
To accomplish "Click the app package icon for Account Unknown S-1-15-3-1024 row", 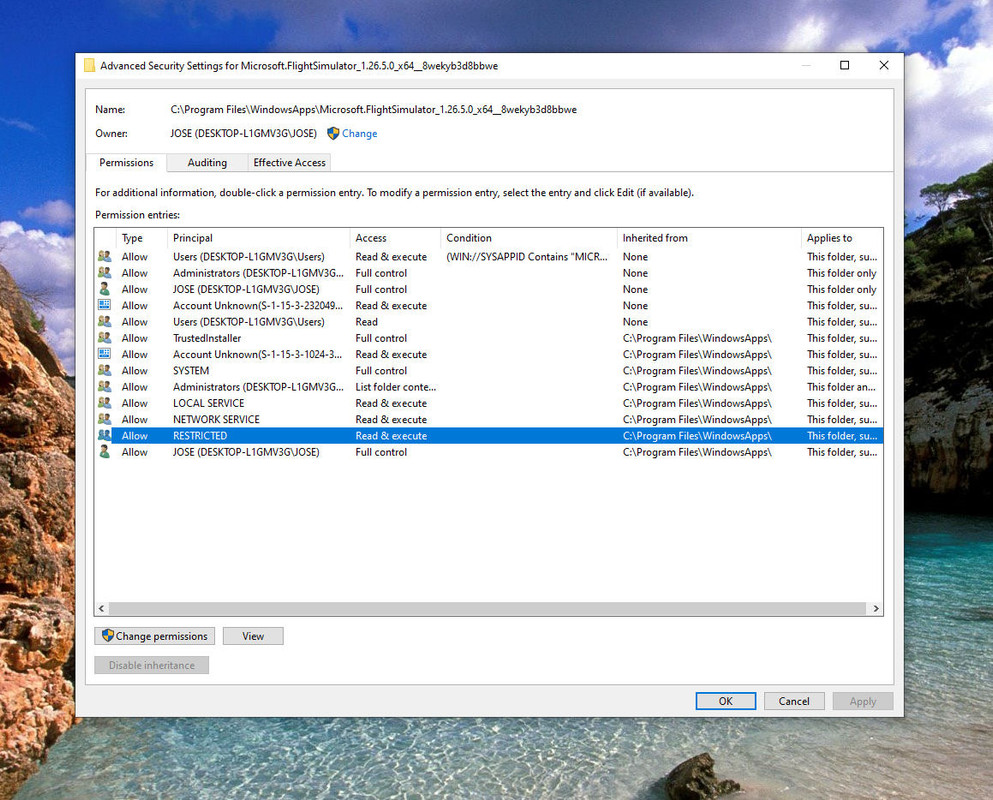I will [104, 353].
